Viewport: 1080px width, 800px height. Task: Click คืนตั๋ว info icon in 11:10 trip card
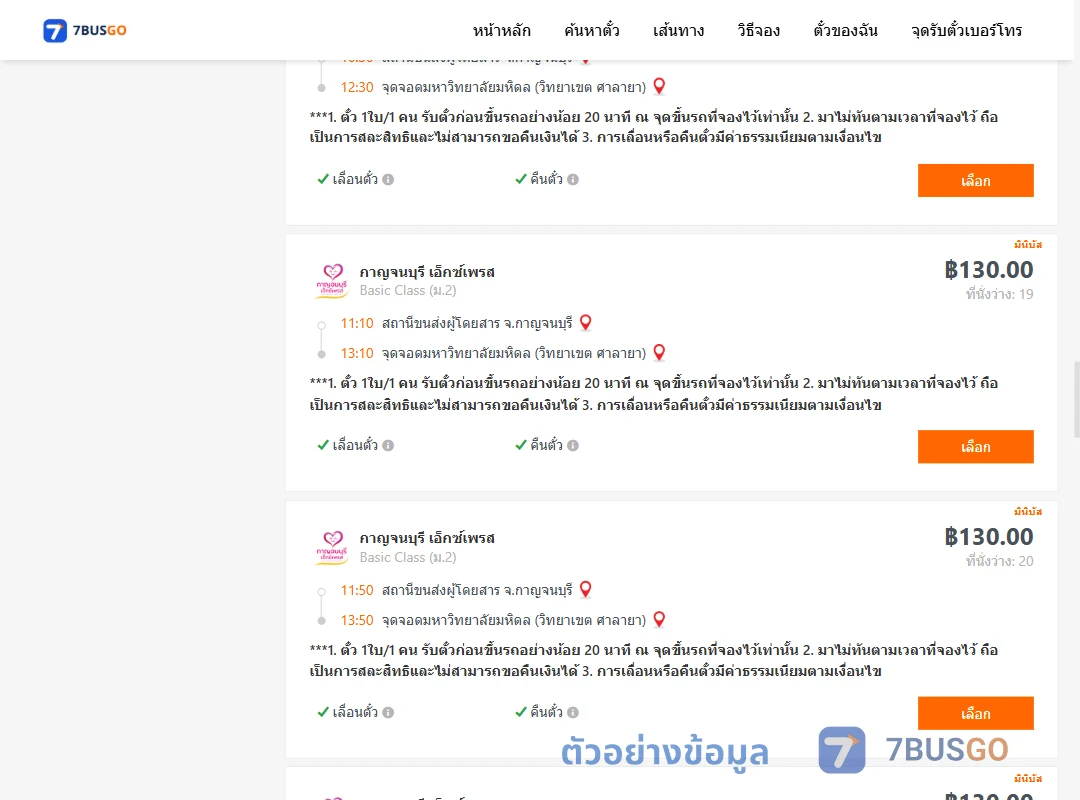click(573, 445)
